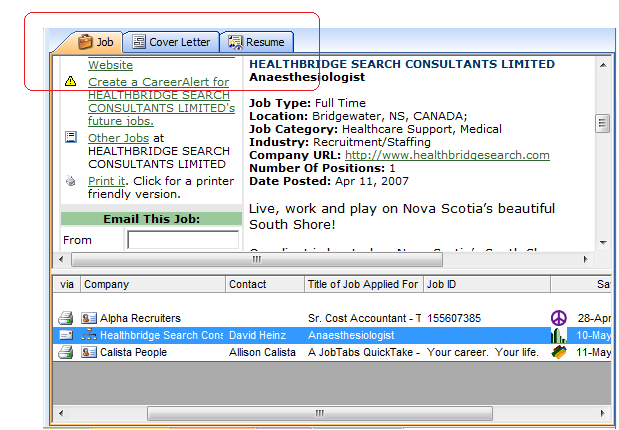Click Sr. Cost Accountant job title cell
Image resolution: width=619 pixels, height=430 pixels.
pos(364,318)
